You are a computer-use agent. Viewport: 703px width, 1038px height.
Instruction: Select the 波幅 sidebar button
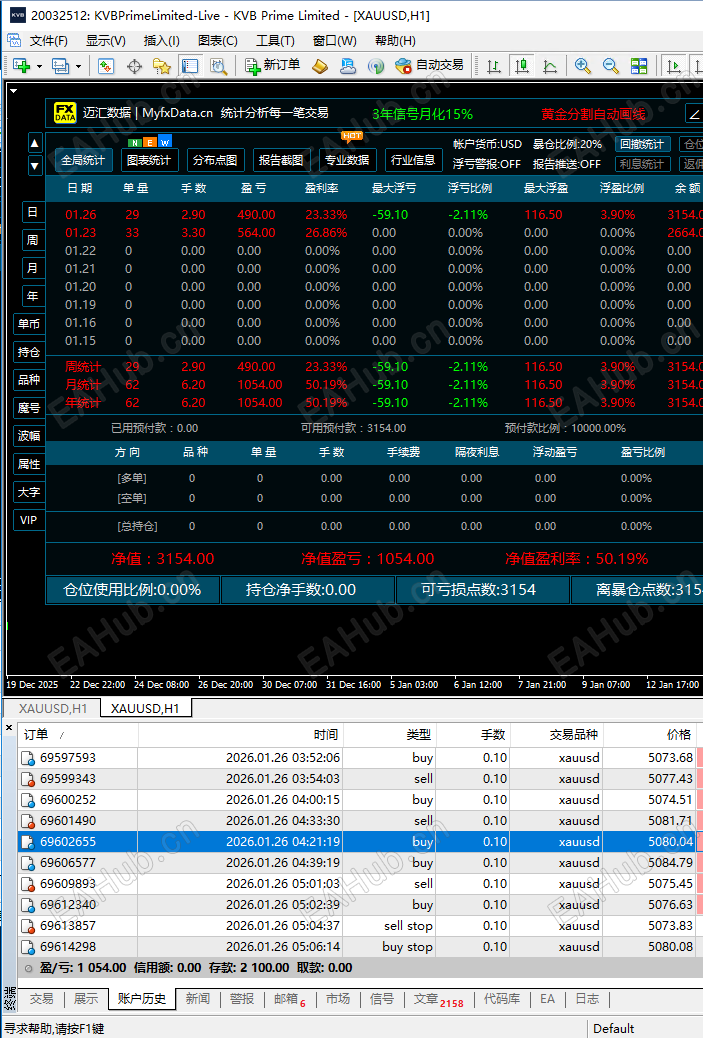[x=29, y=436]
